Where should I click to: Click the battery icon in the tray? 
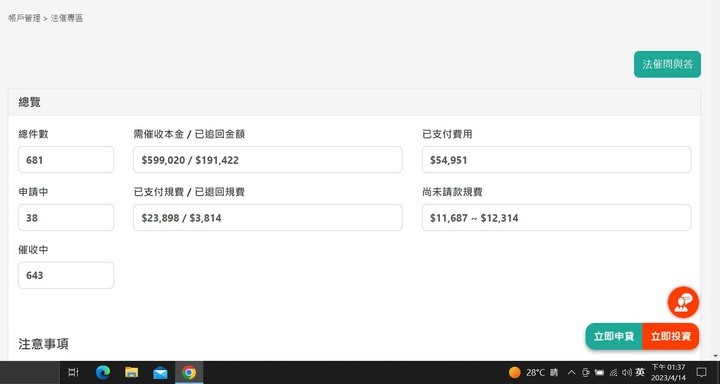(x=599, y=373)
